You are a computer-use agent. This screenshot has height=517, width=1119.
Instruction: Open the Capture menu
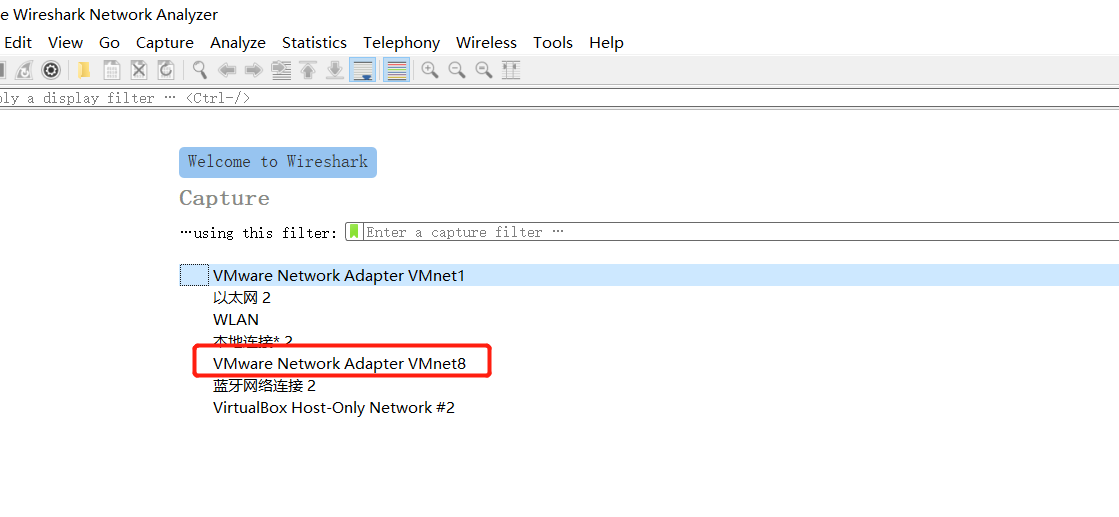point(165,43)
